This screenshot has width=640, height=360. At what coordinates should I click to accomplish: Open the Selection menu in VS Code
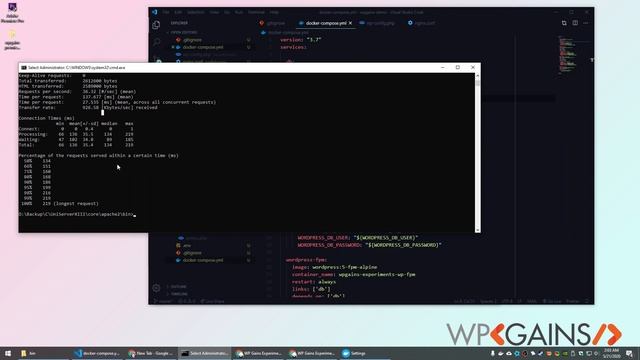(196, 12)
